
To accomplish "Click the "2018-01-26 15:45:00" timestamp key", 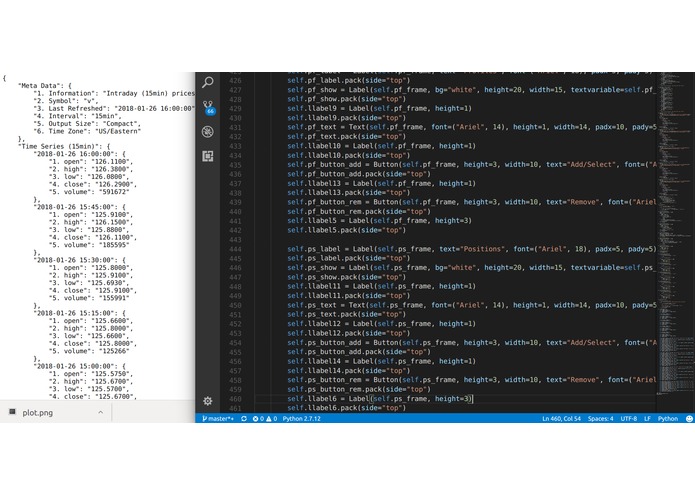I will [74, 207].
